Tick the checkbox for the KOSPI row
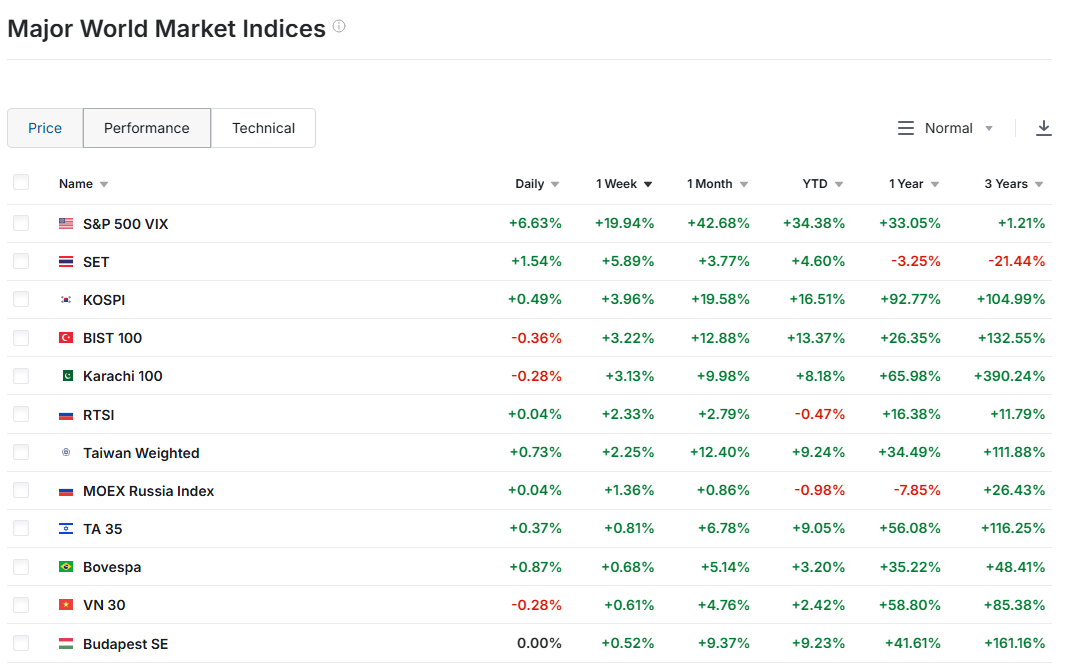1069x667 pixels. click(x=21, y=300)
